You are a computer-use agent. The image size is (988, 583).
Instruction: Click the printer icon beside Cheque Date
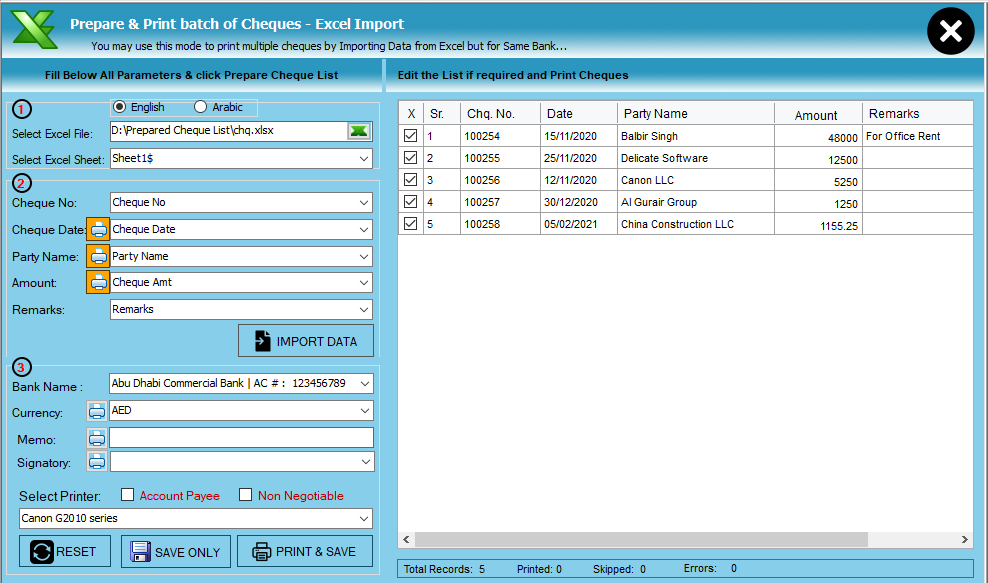(98, 229)
